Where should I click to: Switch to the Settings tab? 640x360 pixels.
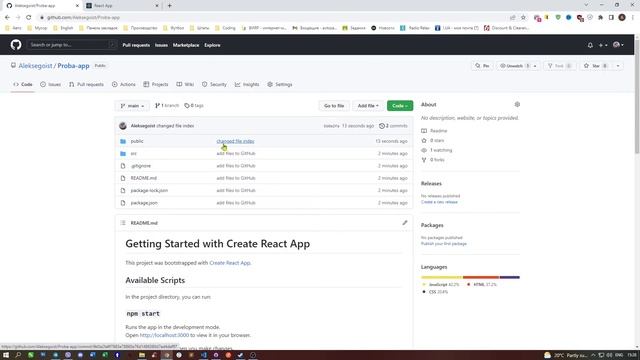280,84
